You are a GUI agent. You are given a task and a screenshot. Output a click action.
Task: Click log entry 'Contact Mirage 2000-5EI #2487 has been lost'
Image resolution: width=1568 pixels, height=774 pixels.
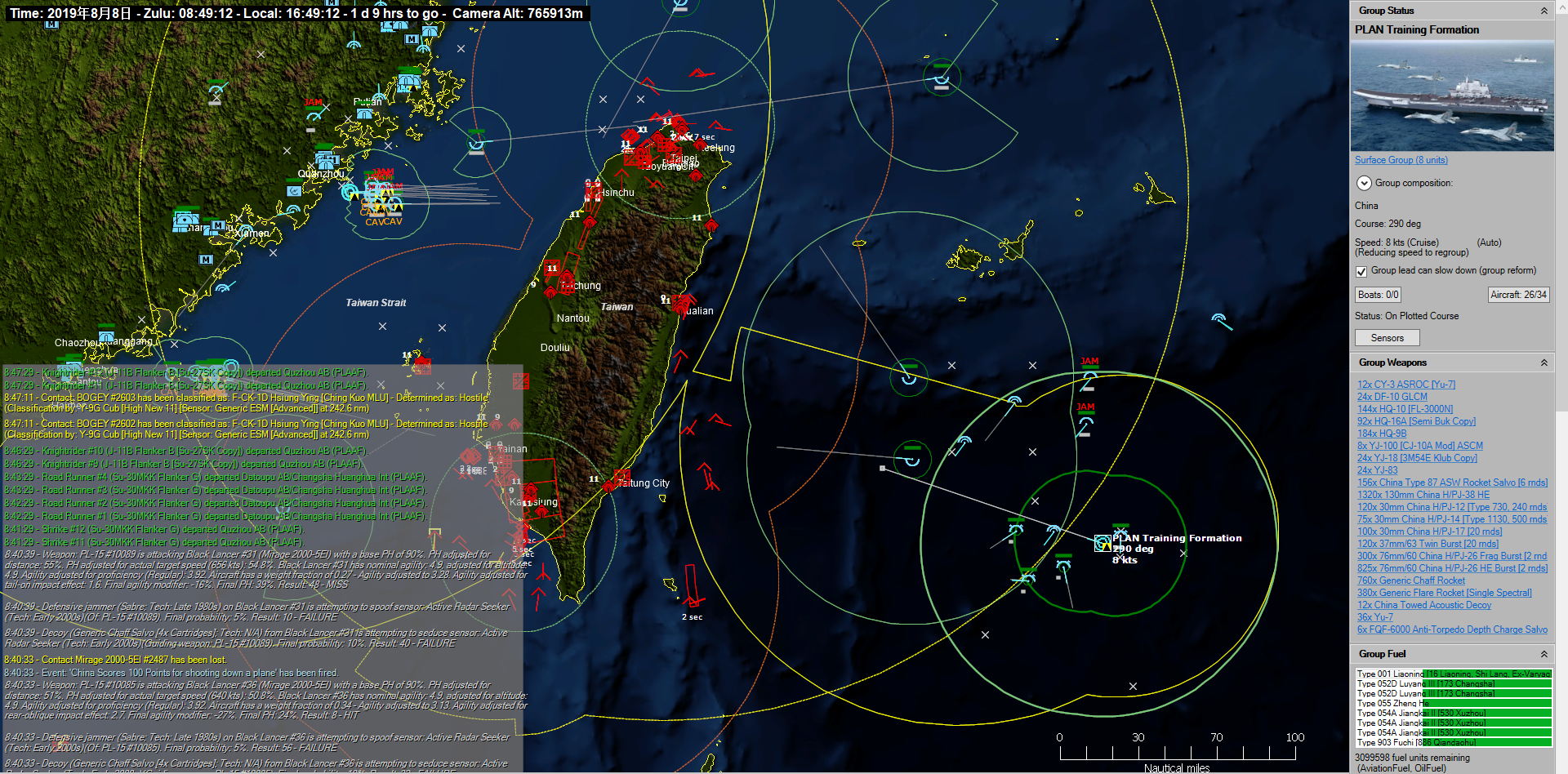[x=115, y=660]
